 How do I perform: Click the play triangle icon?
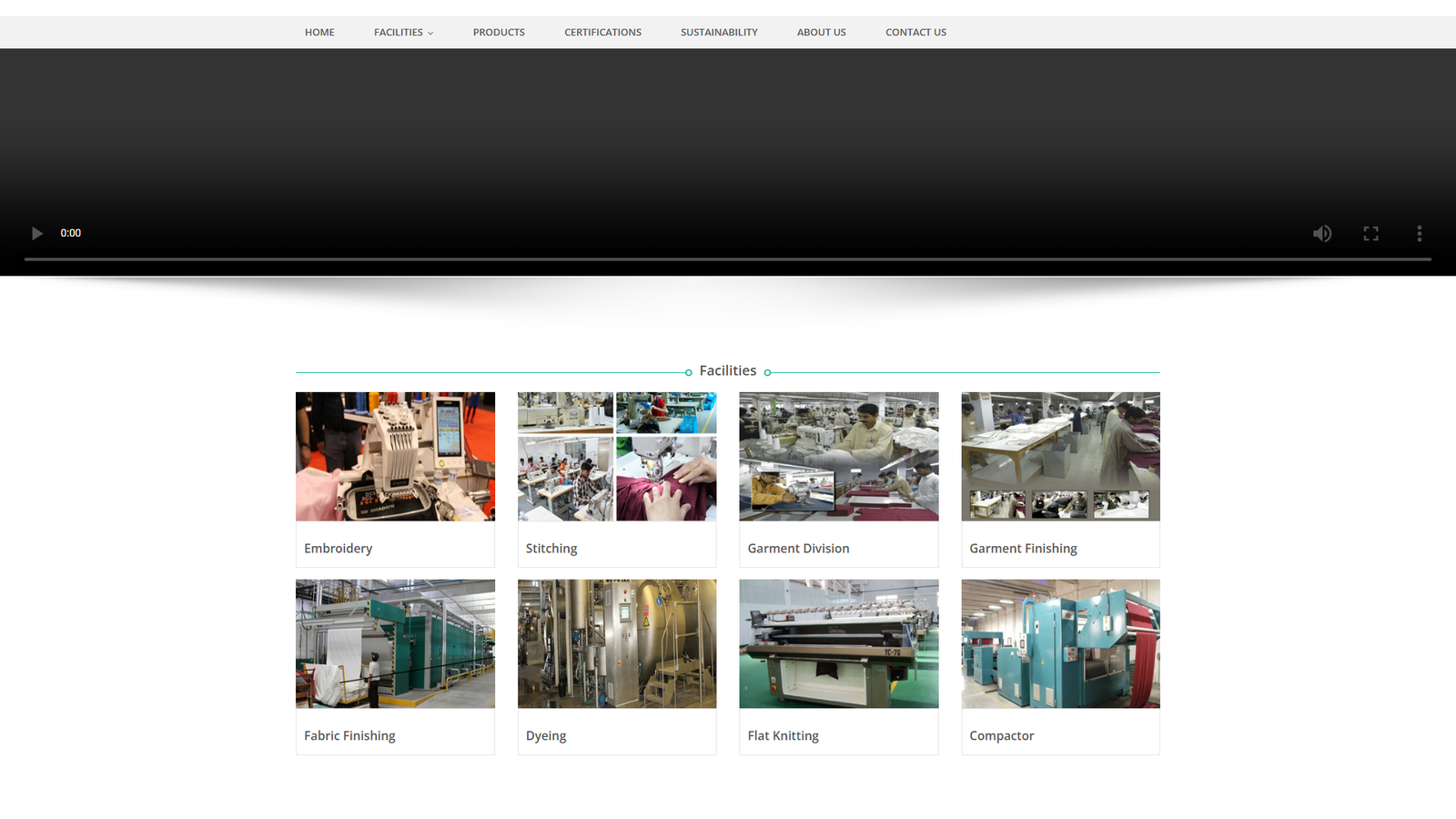[x=37, y=233]
